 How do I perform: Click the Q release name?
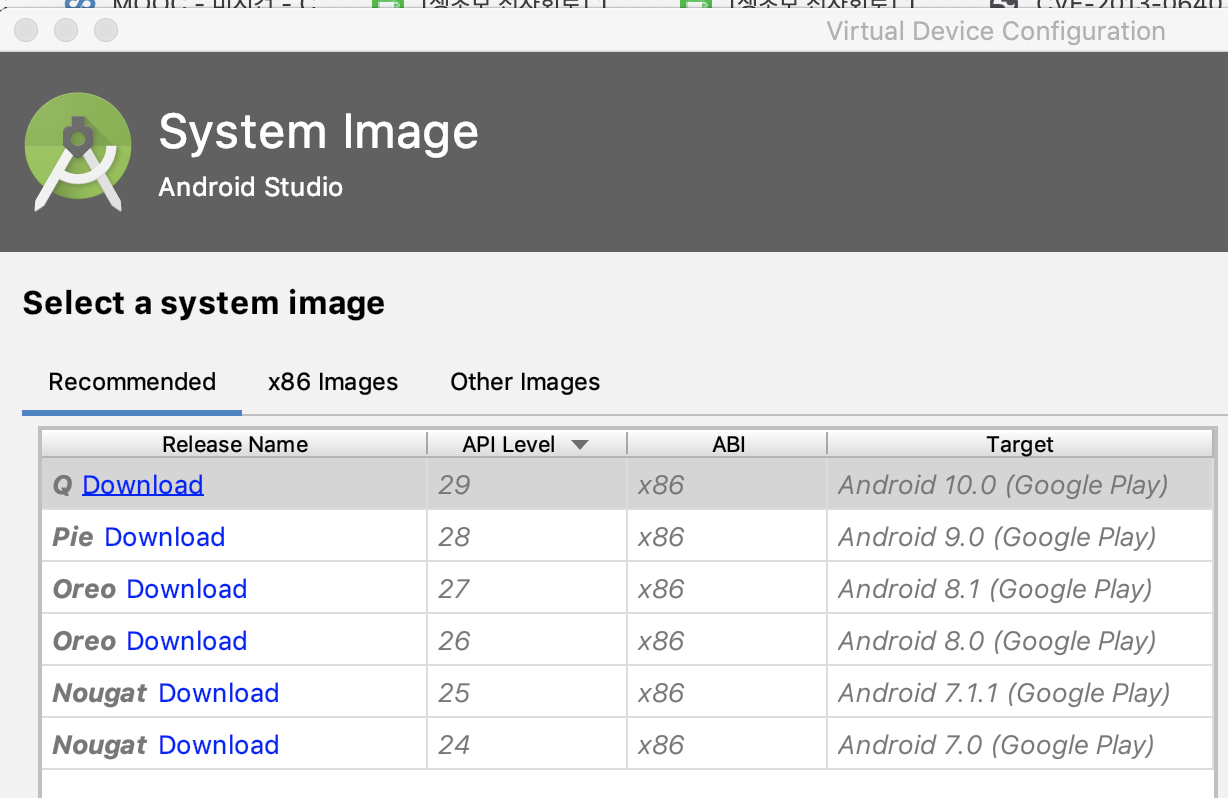click(x=62, y=485)
